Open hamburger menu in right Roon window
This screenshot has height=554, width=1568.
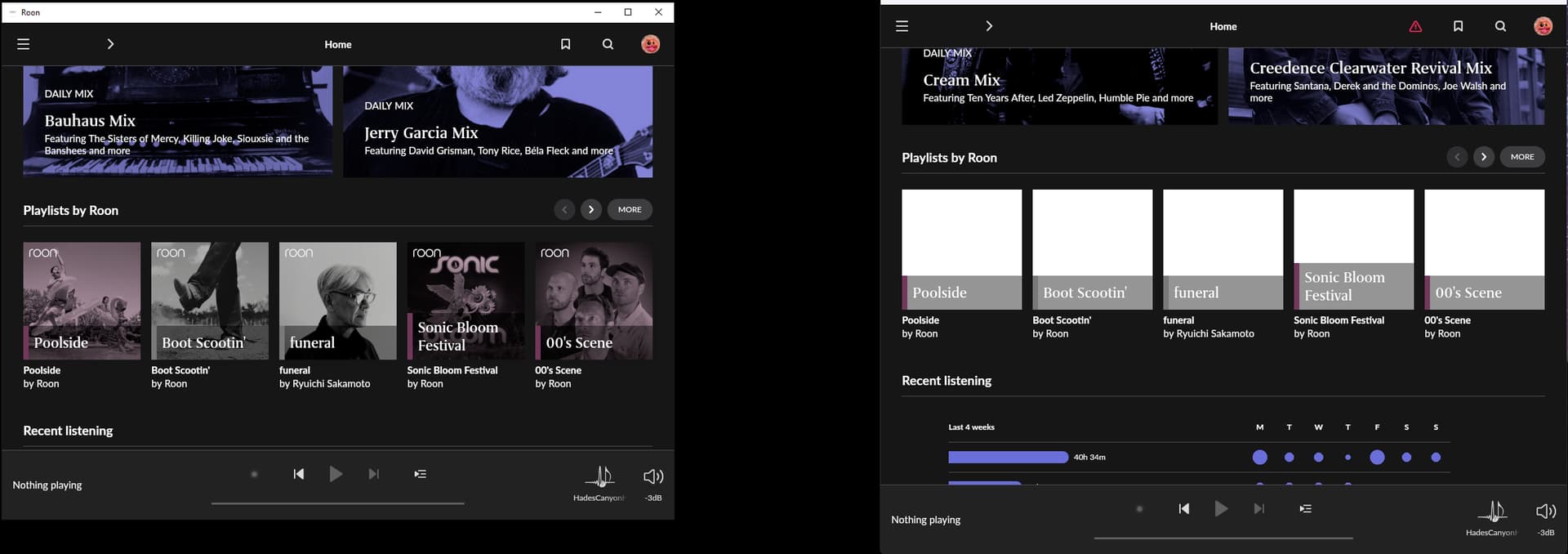click(902, 26)
